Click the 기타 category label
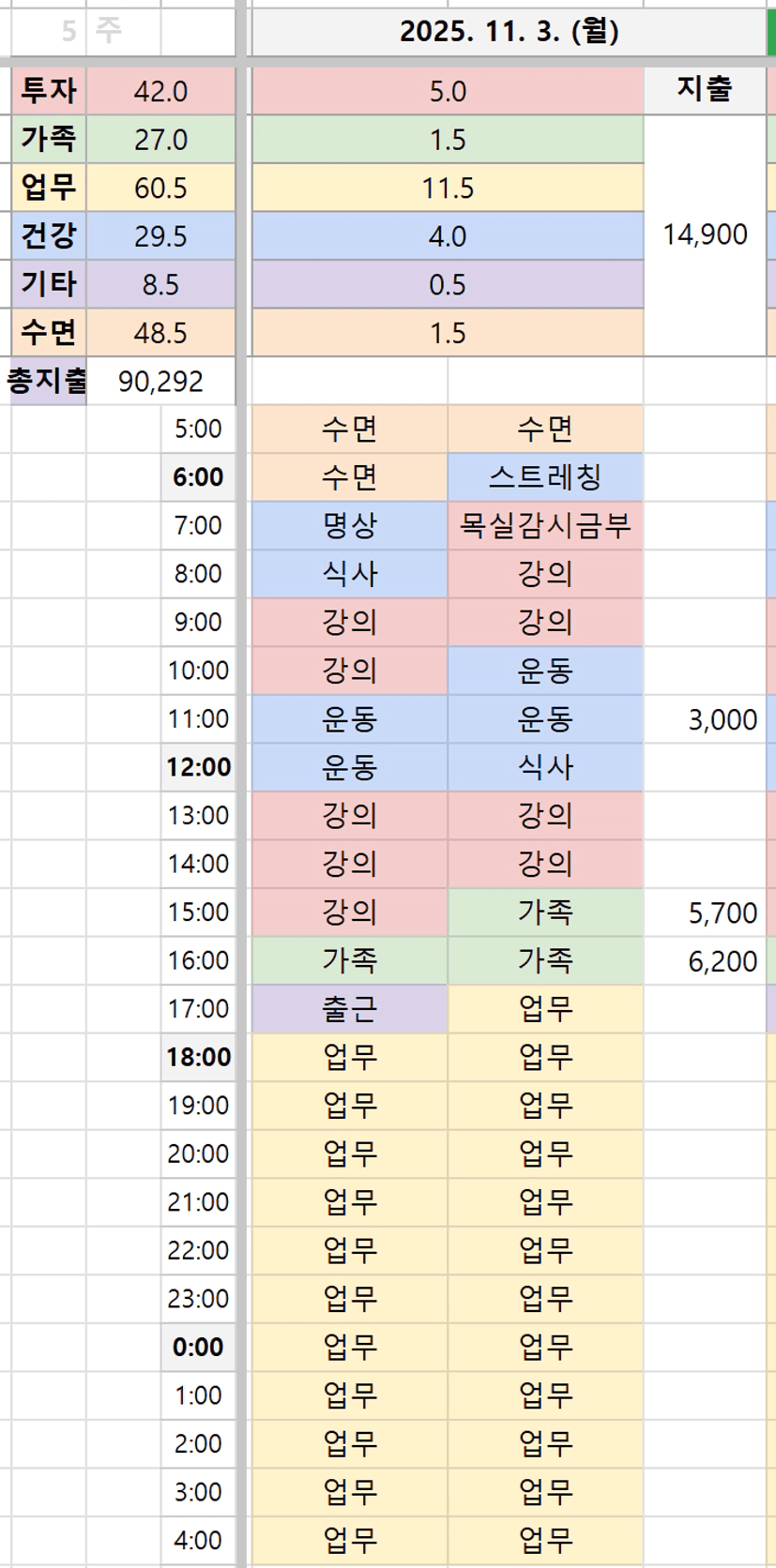This screenshot has height=1568, width=776. pos(49,284)
